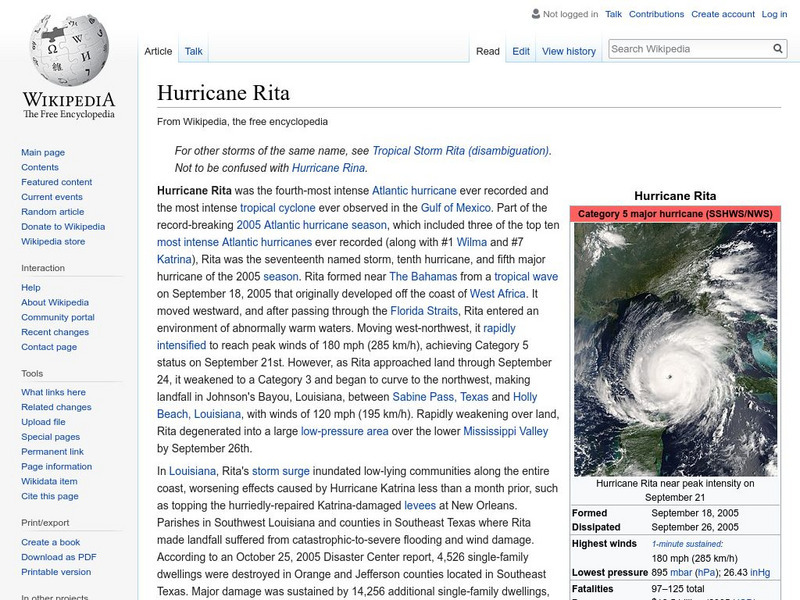This screenshot has width=800, height=600.
Task: Click the Create account link
Action: tap(722, 14)
